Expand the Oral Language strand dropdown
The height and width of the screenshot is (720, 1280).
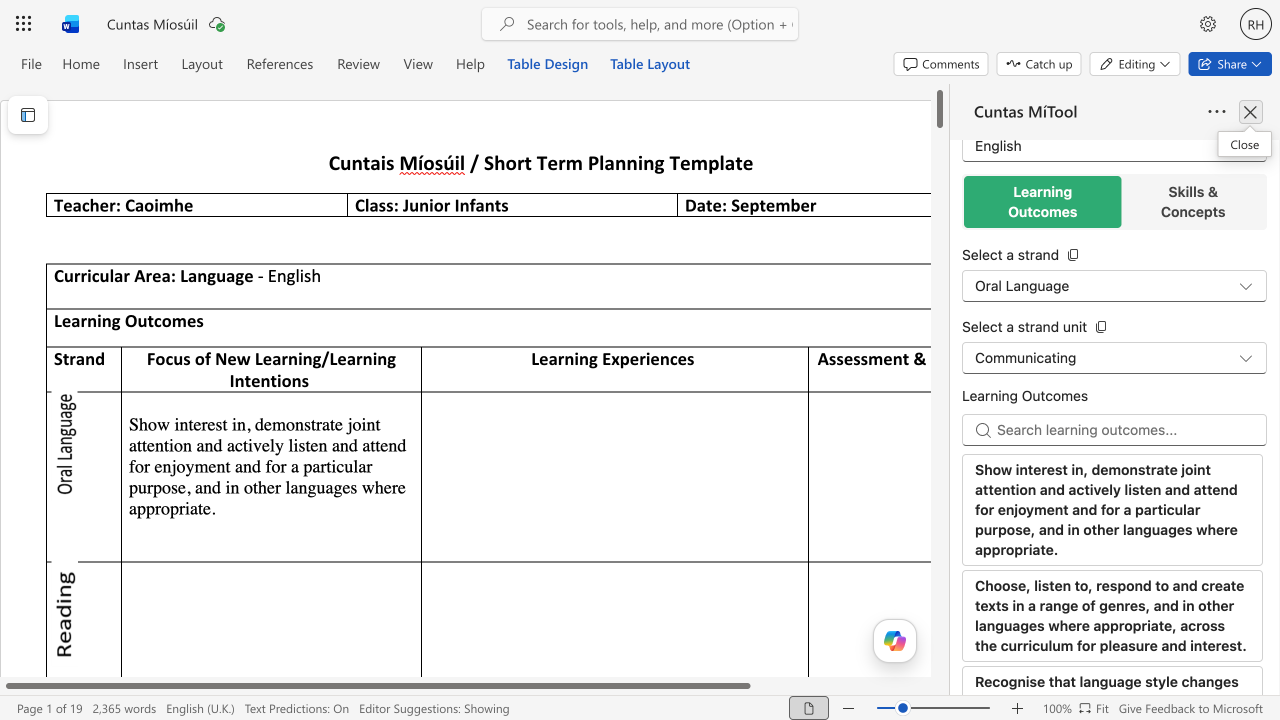[x=1114, y=286]
